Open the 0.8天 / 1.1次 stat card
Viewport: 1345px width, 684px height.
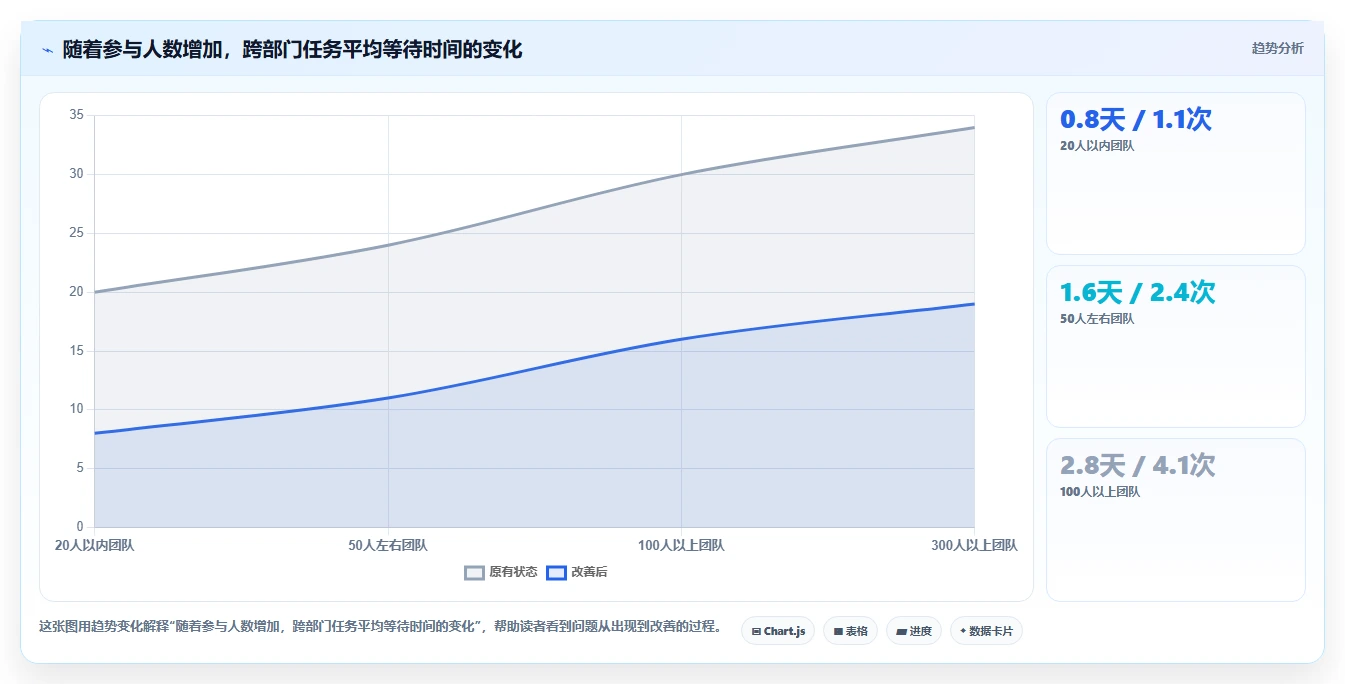point(1176,174)
